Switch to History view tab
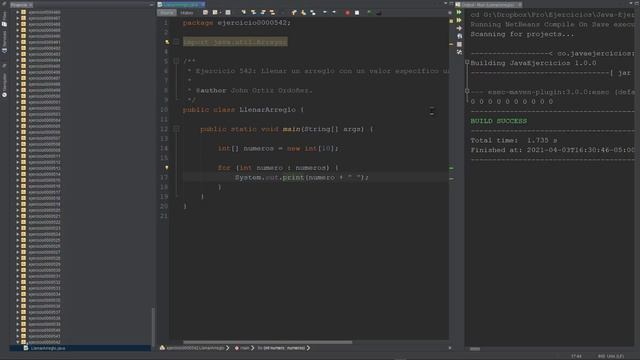Screen dimensions: 640x360 (x=187, y=13)
